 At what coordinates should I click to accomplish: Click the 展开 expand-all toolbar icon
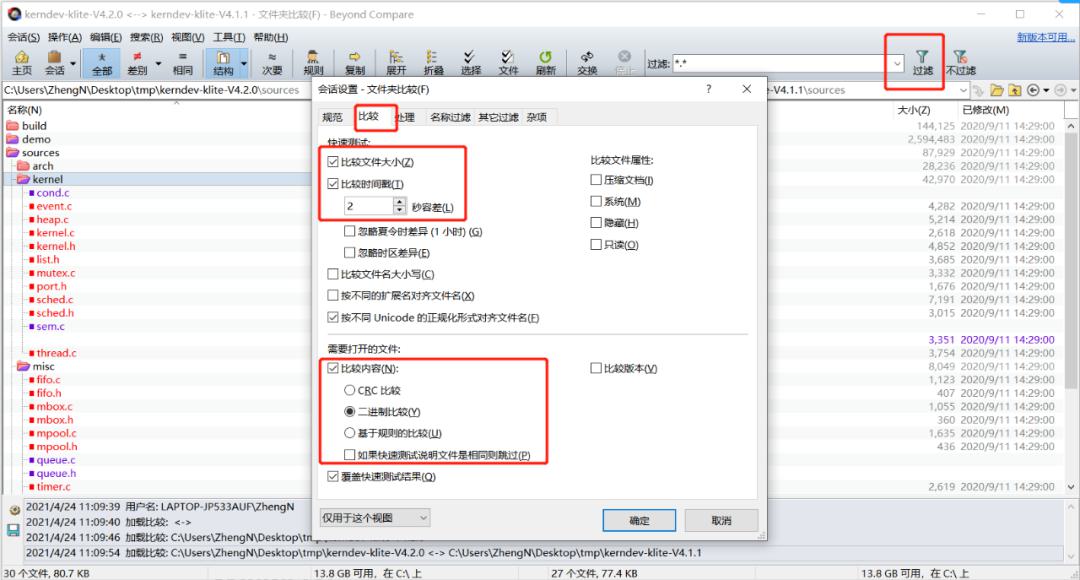click(x=396, y=63)
